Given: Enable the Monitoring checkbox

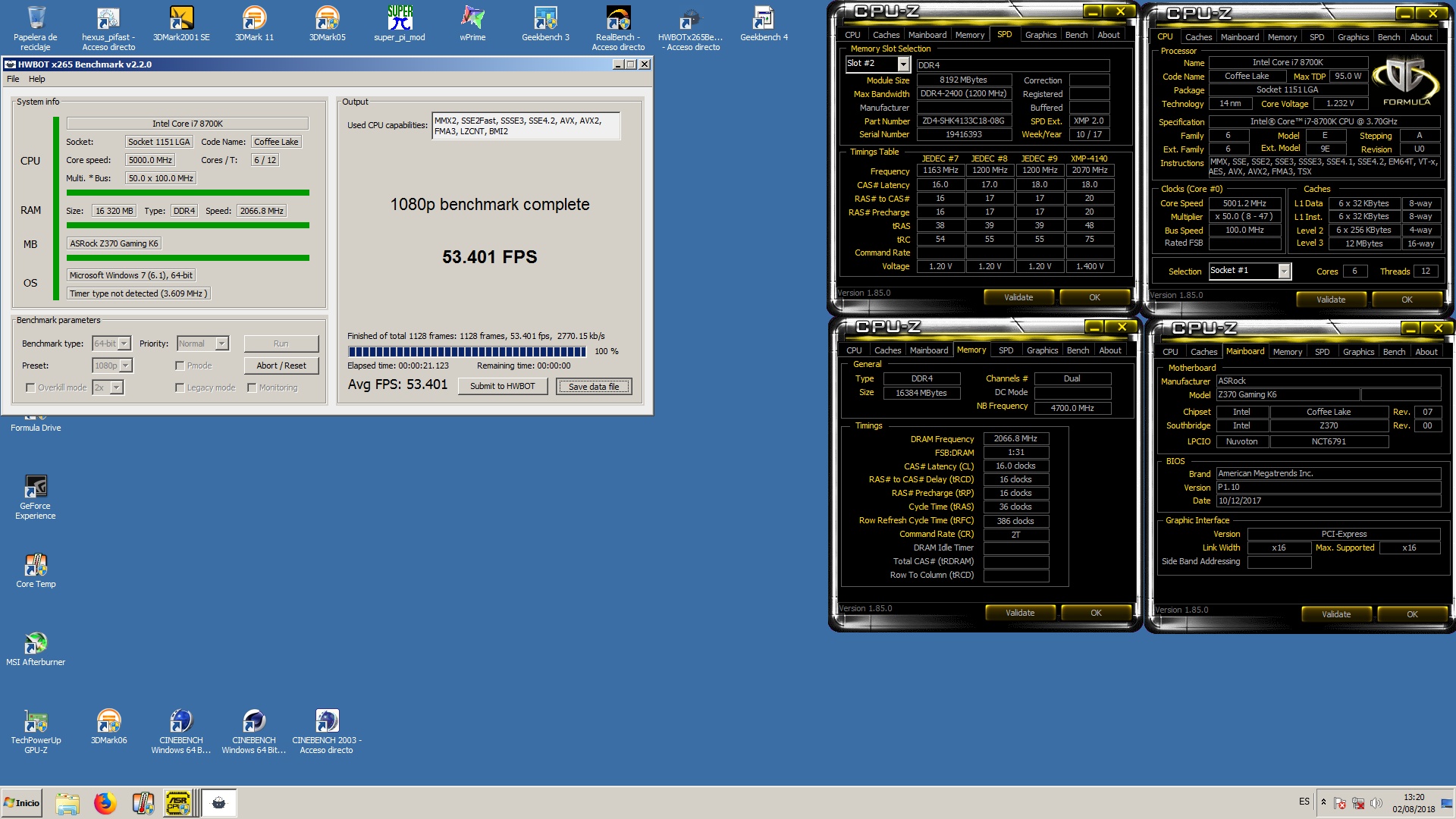Looking at the screenshot, I should [x=252, y=388].
